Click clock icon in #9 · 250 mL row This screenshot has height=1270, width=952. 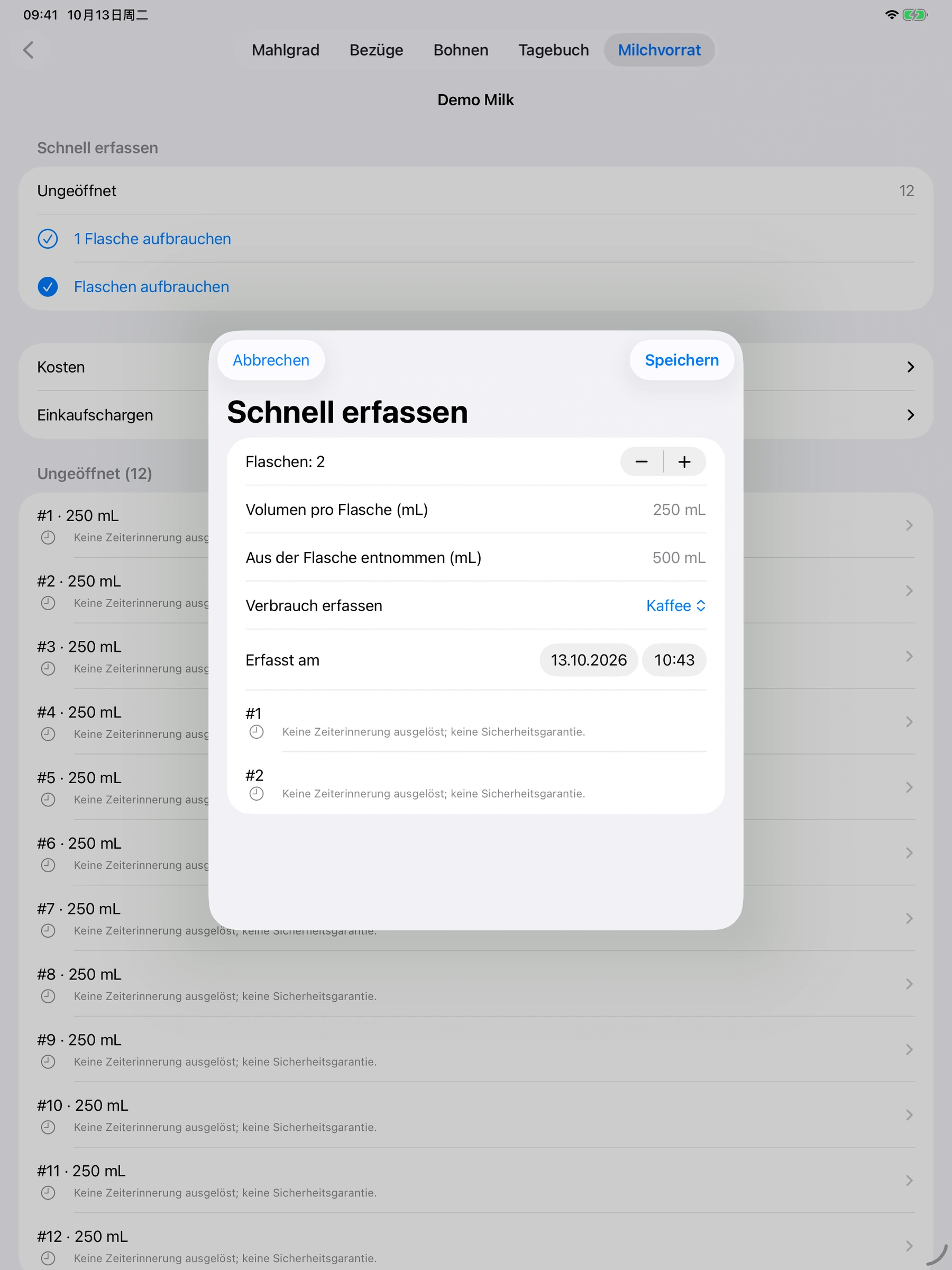click(48, 1062)
